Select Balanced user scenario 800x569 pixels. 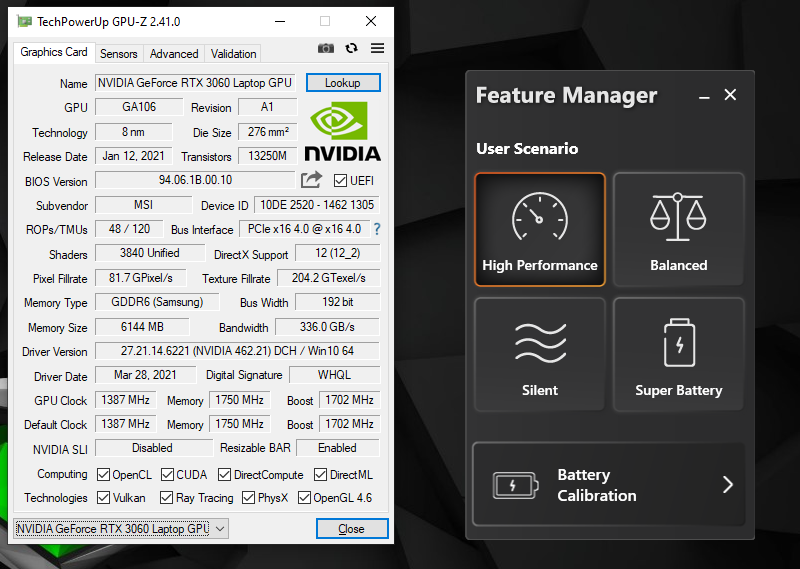[x=678, y=229]
